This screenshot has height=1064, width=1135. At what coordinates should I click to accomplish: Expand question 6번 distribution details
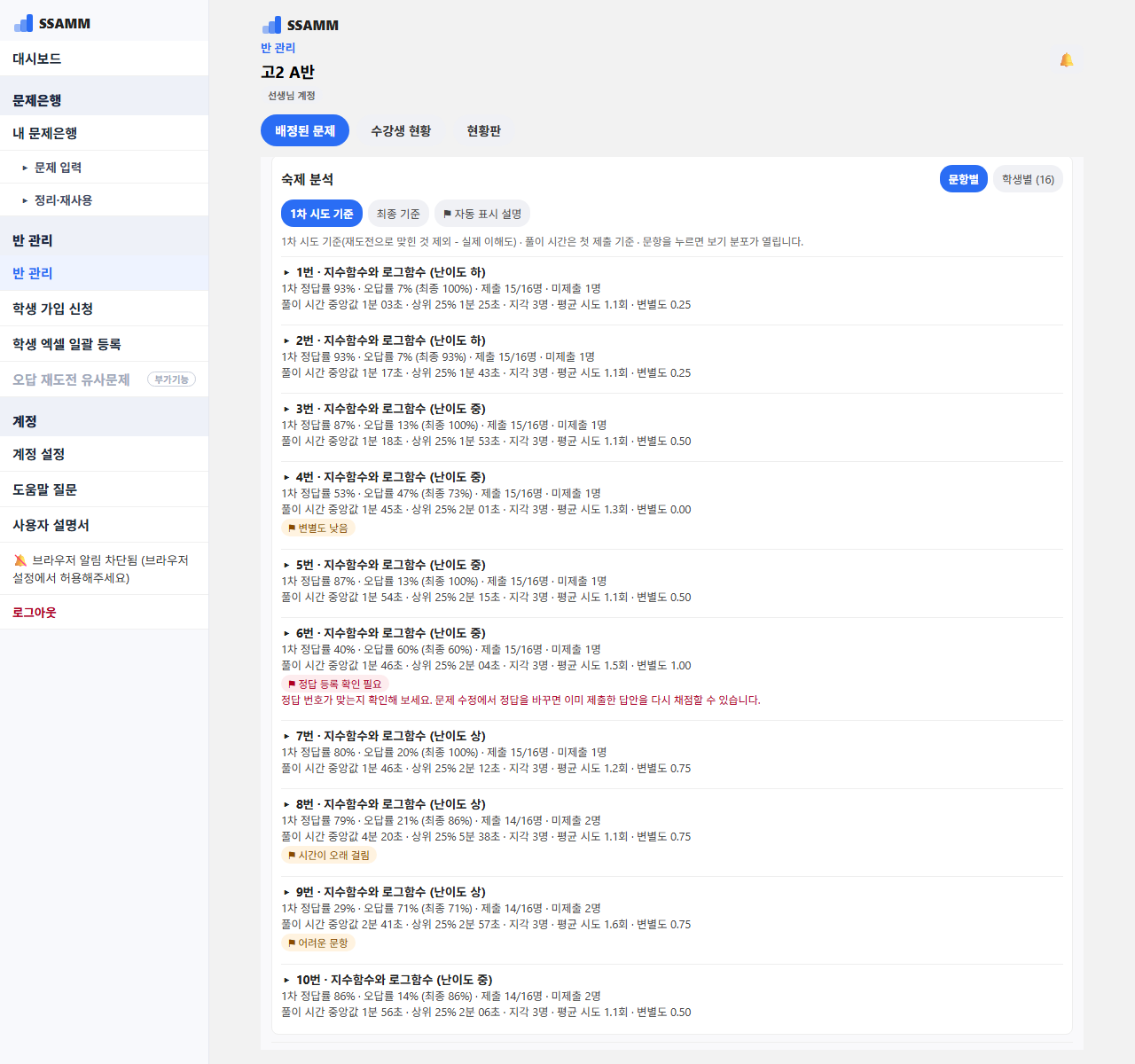tap(384, 633)
